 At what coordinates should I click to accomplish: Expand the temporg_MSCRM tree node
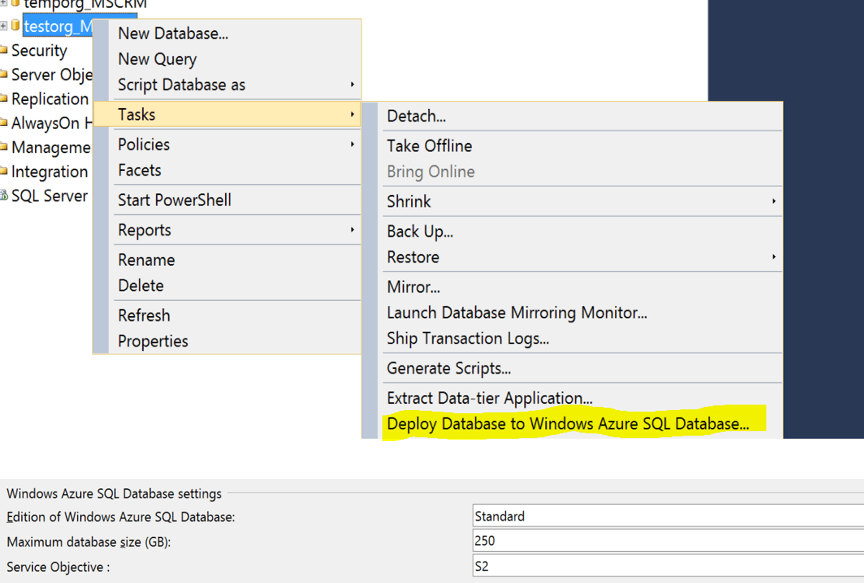[3, 5]
